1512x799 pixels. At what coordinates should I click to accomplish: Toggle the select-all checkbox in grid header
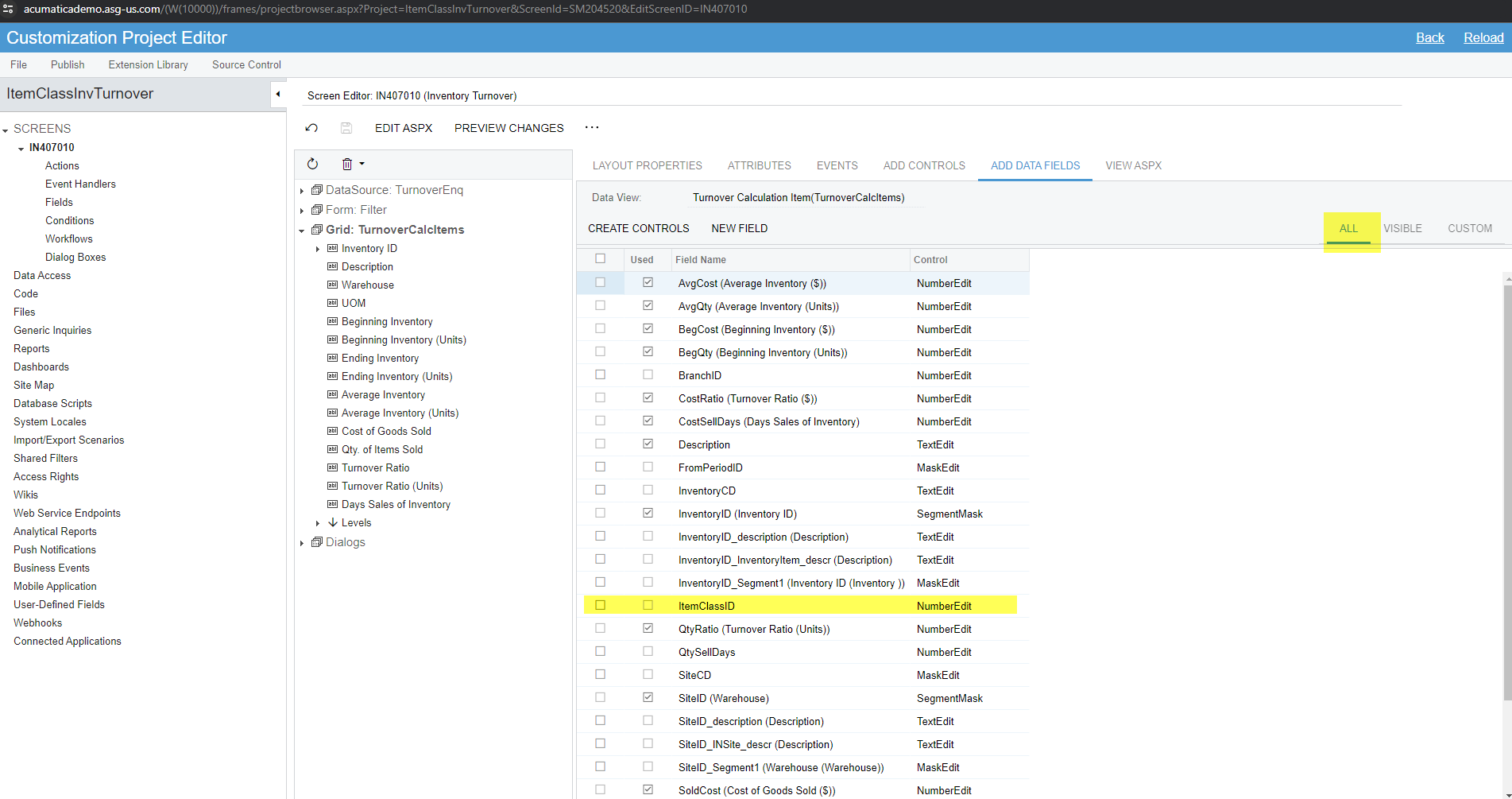point(600,259)
